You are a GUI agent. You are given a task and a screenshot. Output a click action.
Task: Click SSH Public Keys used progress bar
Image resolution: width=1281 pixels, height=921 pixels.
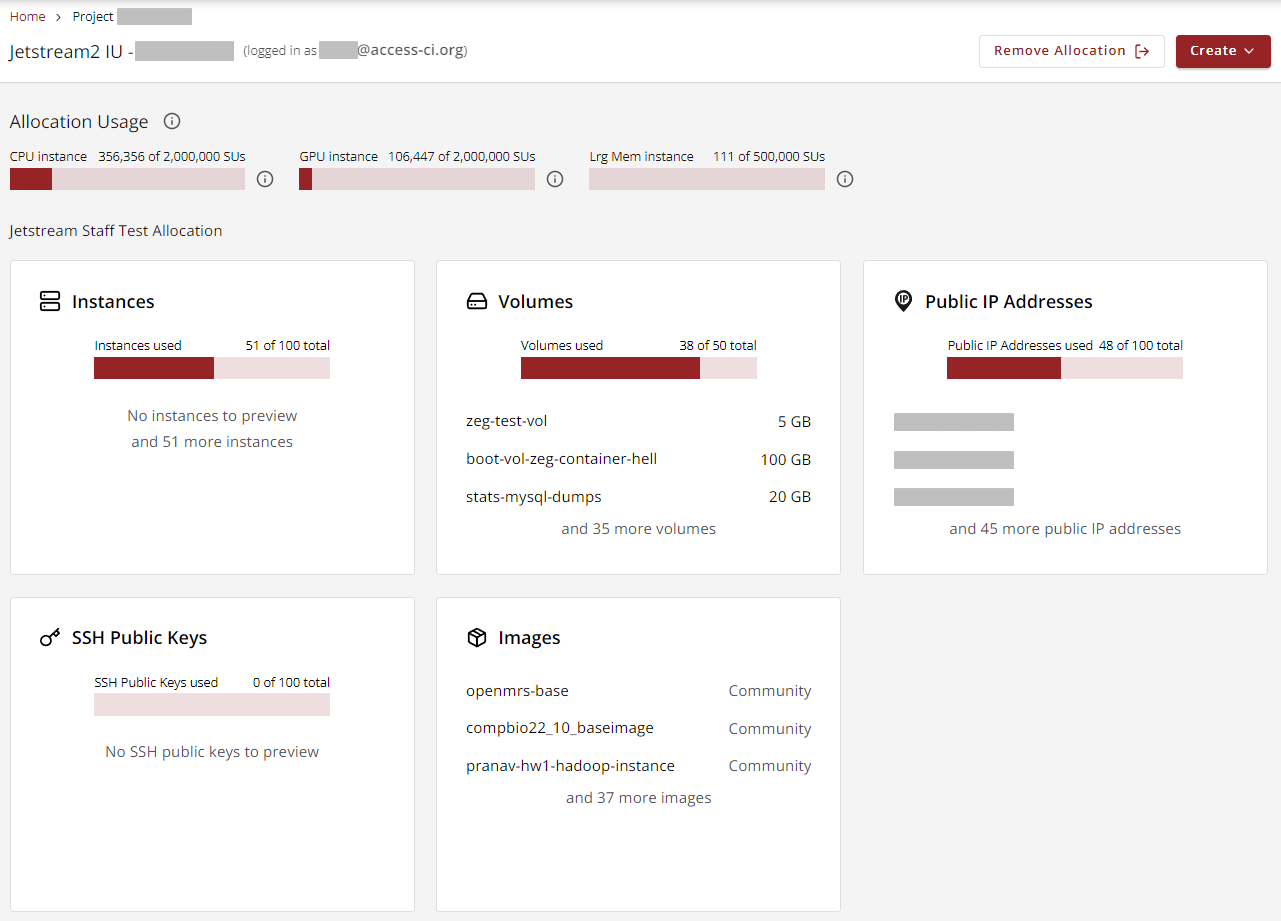point(212,705)
